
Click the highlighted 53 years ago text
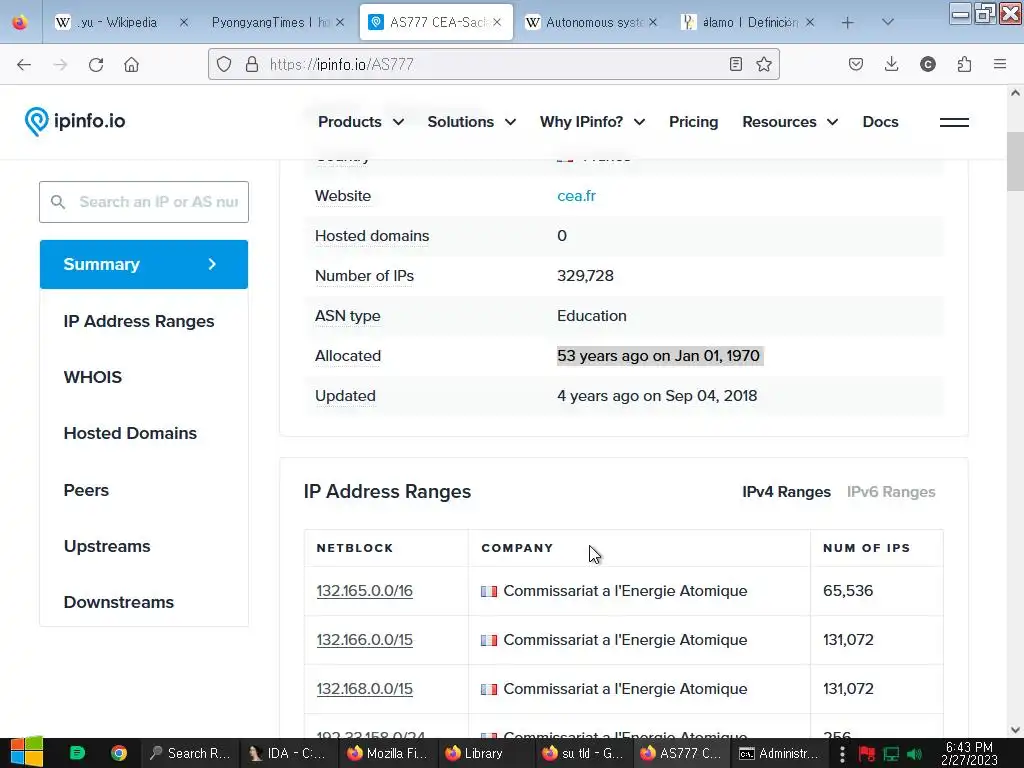point(659,356)
